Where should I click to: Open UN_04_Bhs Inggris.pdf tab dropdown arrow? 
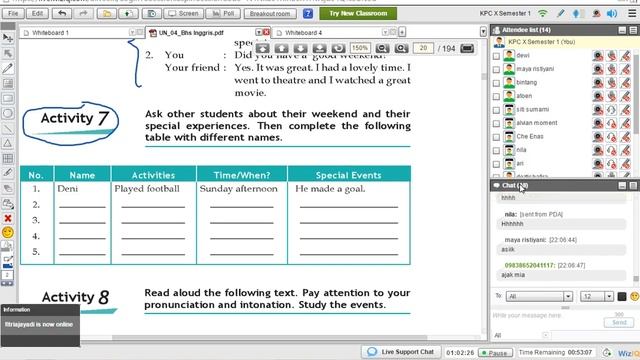point(258,32)
